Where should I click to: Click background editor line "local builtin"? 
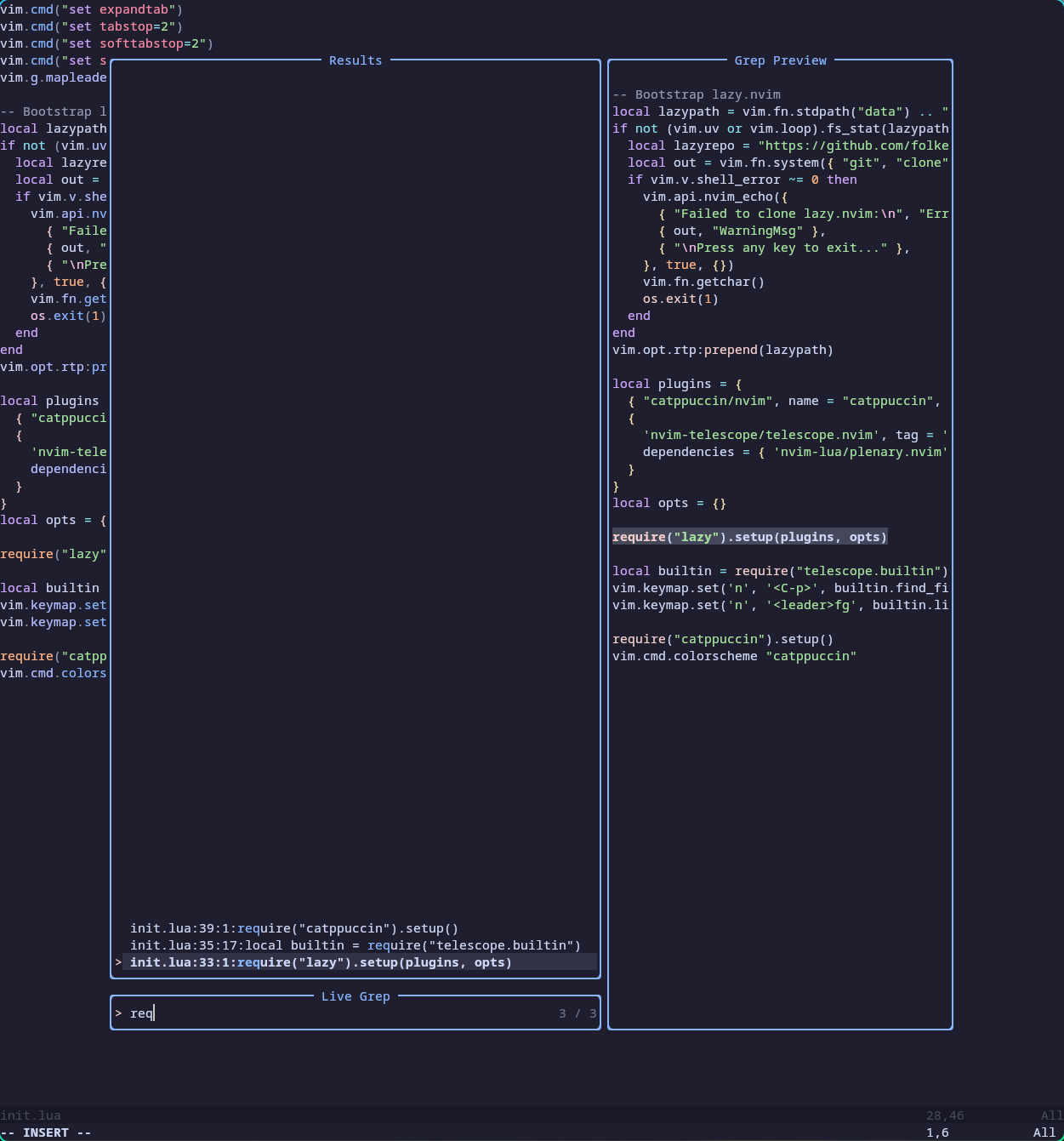[49, 588]
